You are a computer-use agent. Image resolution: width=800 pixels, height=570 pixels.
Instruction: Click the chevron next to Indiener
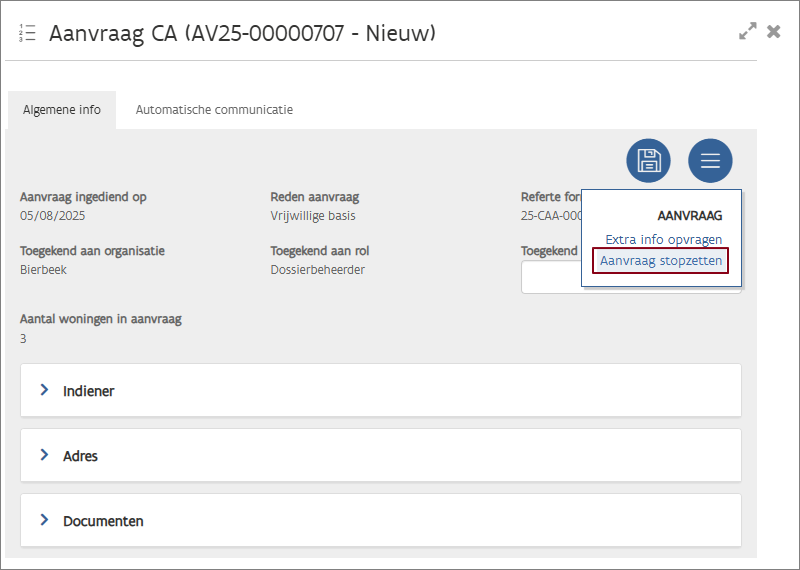coord(44,390)
